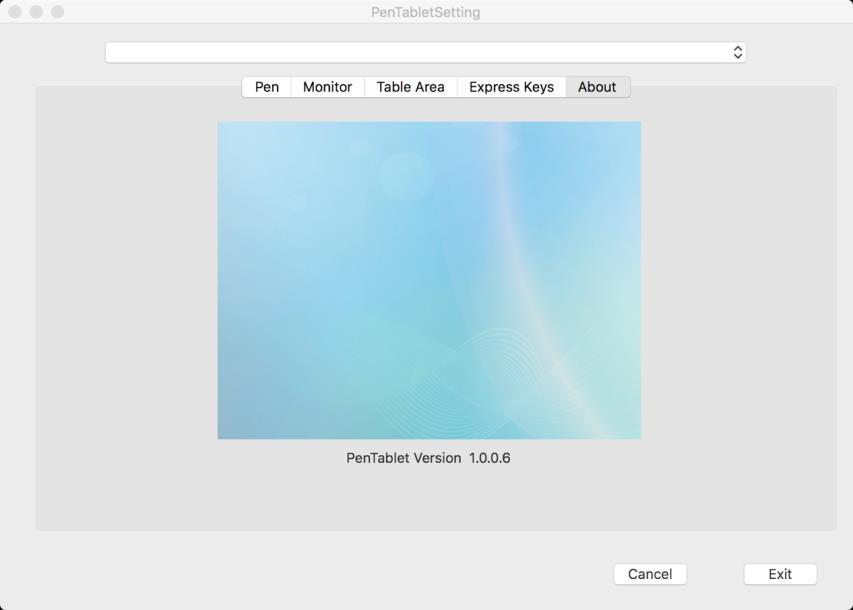
Task: Click the PenTabletSetting window title
Action: (425, 12)
